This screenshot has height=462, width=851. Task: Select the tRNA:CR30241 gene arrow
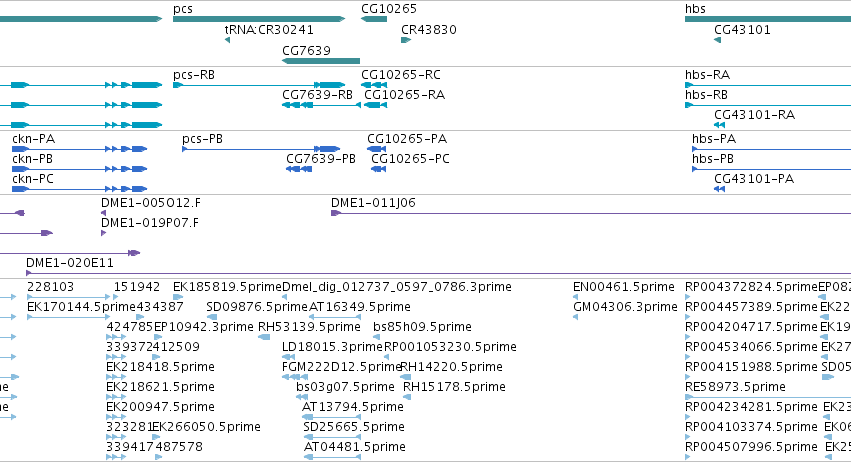click(x=227, y=40)
